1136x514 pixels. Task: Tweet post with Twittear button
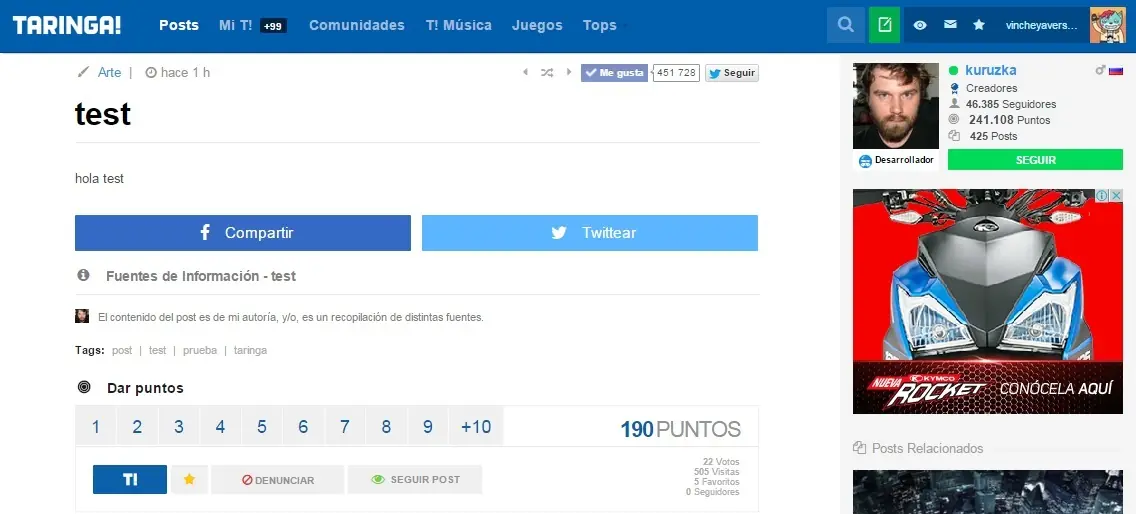[x=590, y=233]
